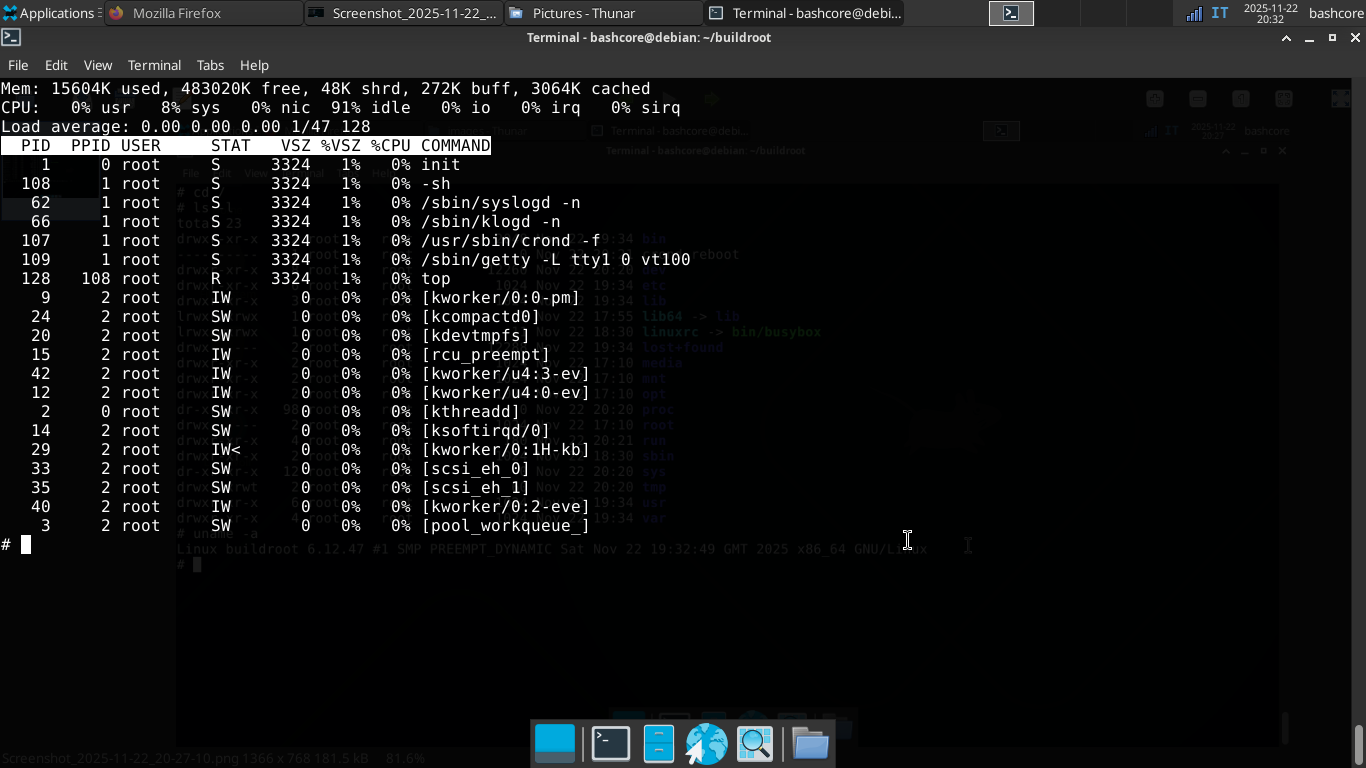Open File Manager drawer icon in dock
This screenshot has width=1366, height=768.
[x=658, y=744]
